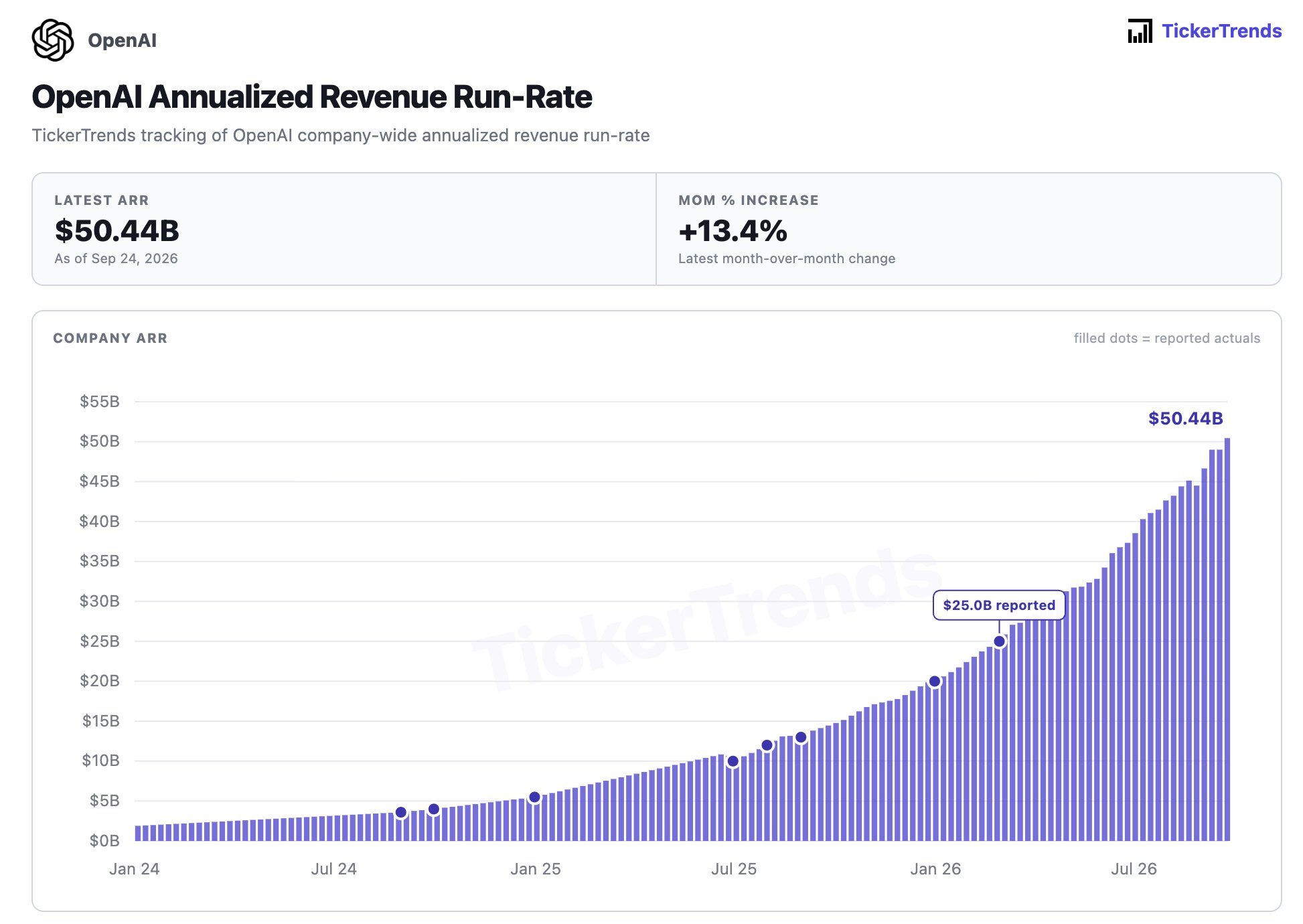
Task: Click the TickerTrends bar-chart logo icon
Action: tap(1140, 31)
